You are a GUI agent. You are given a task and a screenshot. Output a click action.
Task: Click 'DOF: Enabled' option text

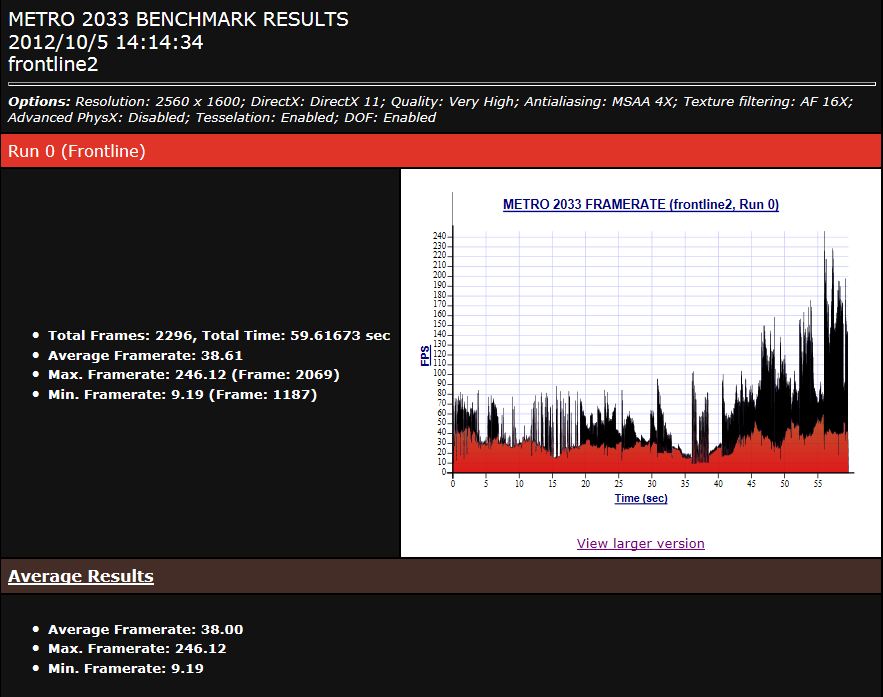390,117
